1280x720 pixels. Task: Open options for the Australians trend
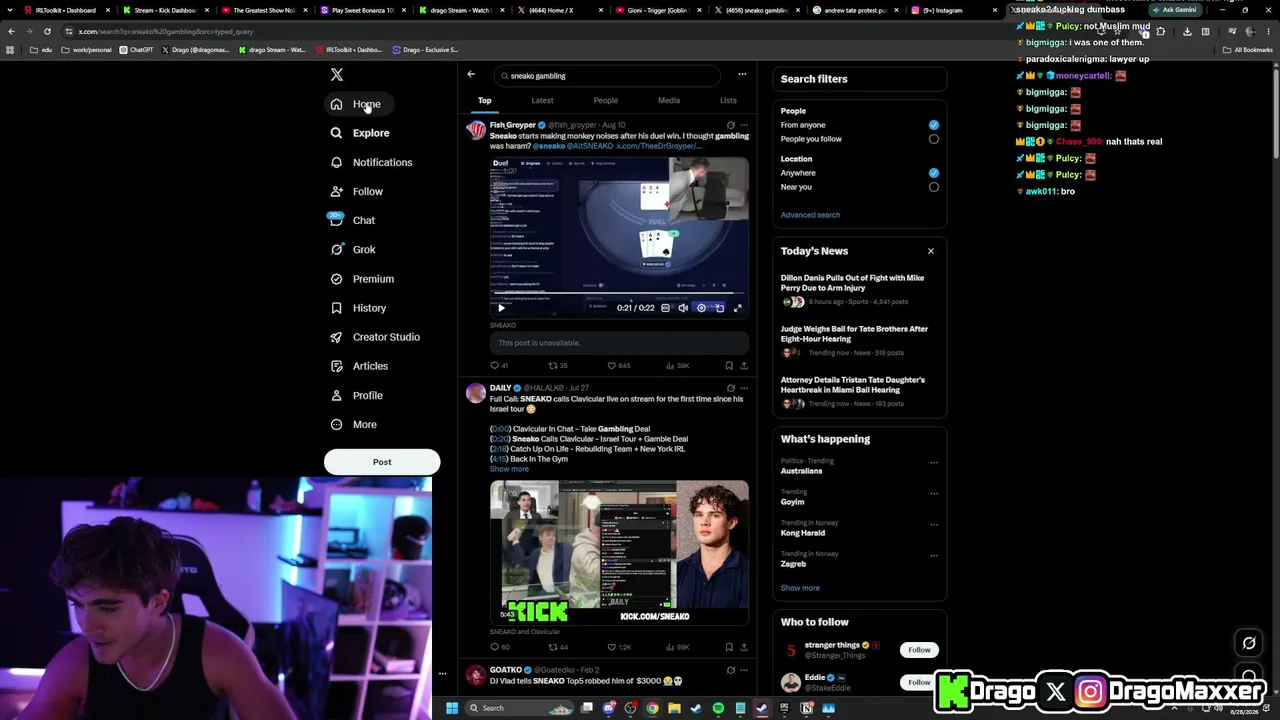[934, 463]
